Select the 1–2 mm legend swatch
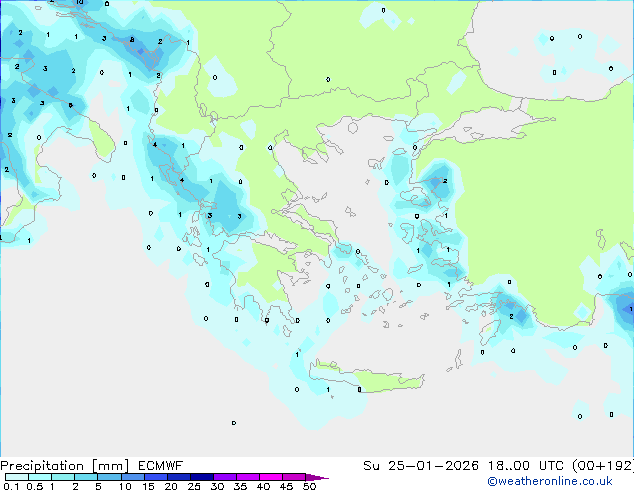This screenshot has height=490, width=634. tap(63, 477)
